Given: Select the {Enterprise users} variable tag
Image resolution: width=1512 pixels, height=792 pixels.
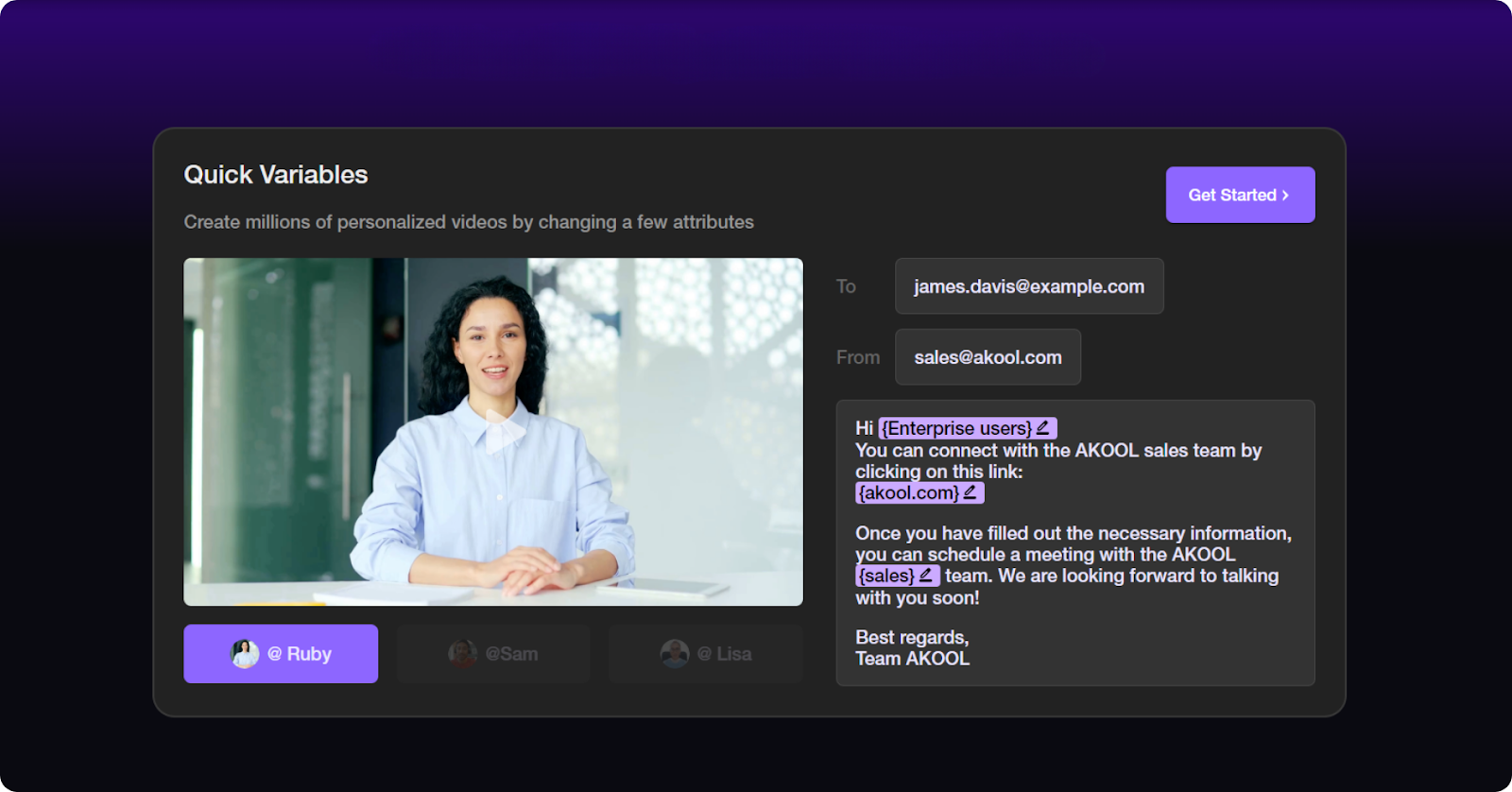Looking at the screenshot, I should [968, 428].
